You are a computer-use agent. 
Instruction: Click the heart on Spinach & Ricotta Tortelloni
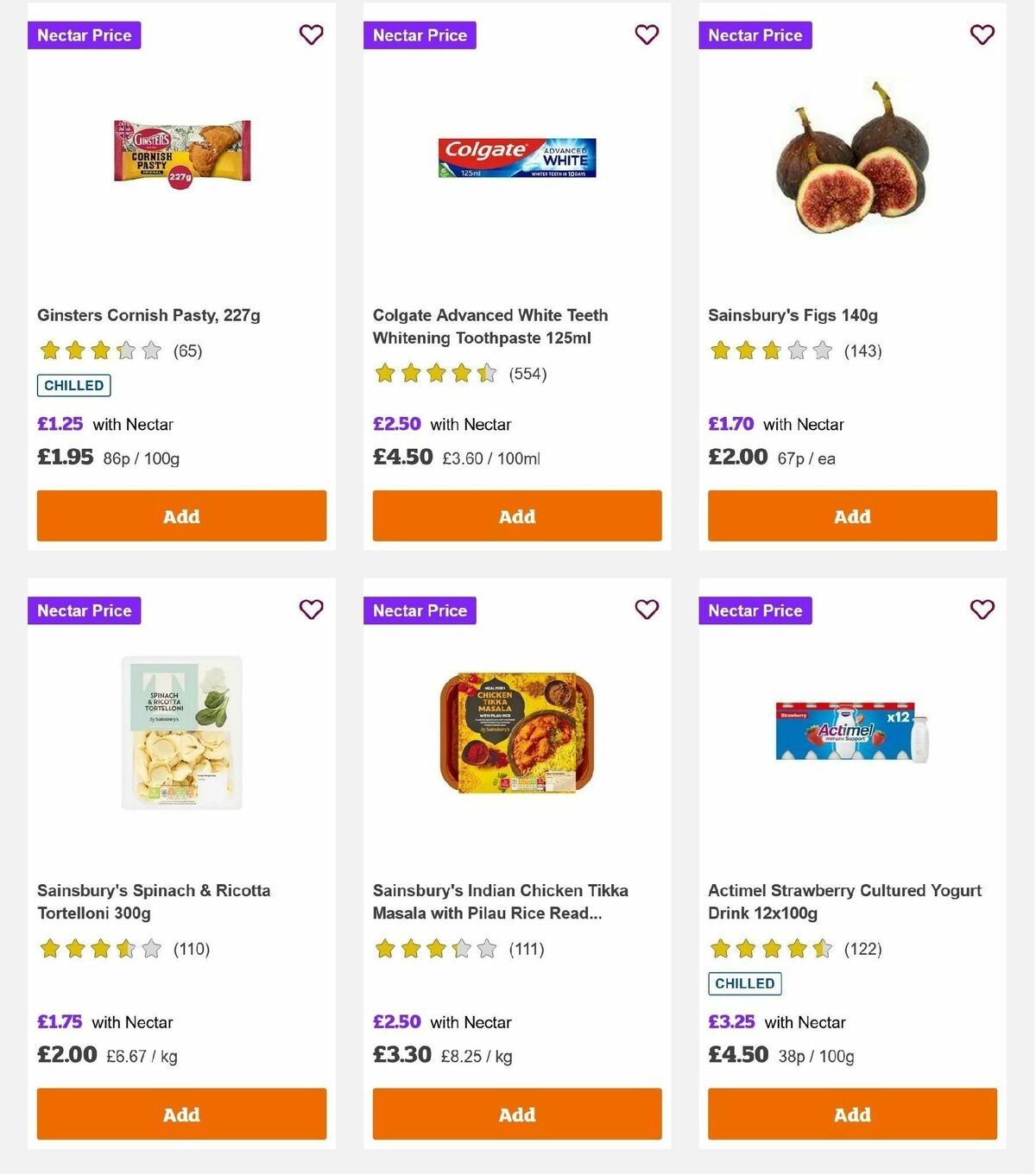(311, 610)
